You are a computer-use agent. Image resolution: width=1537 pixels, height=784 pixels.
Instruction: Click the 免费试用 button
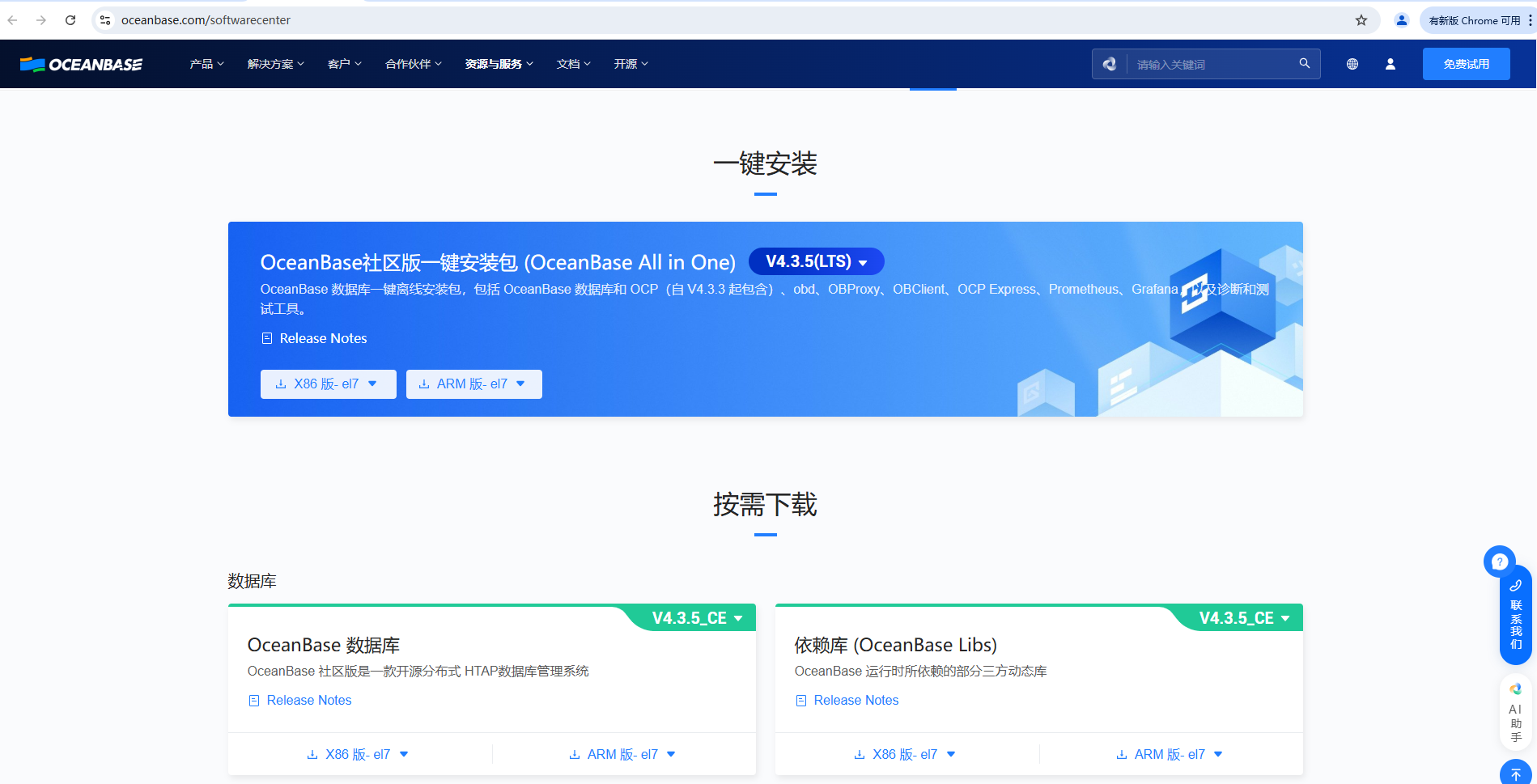coord(1466,63)
